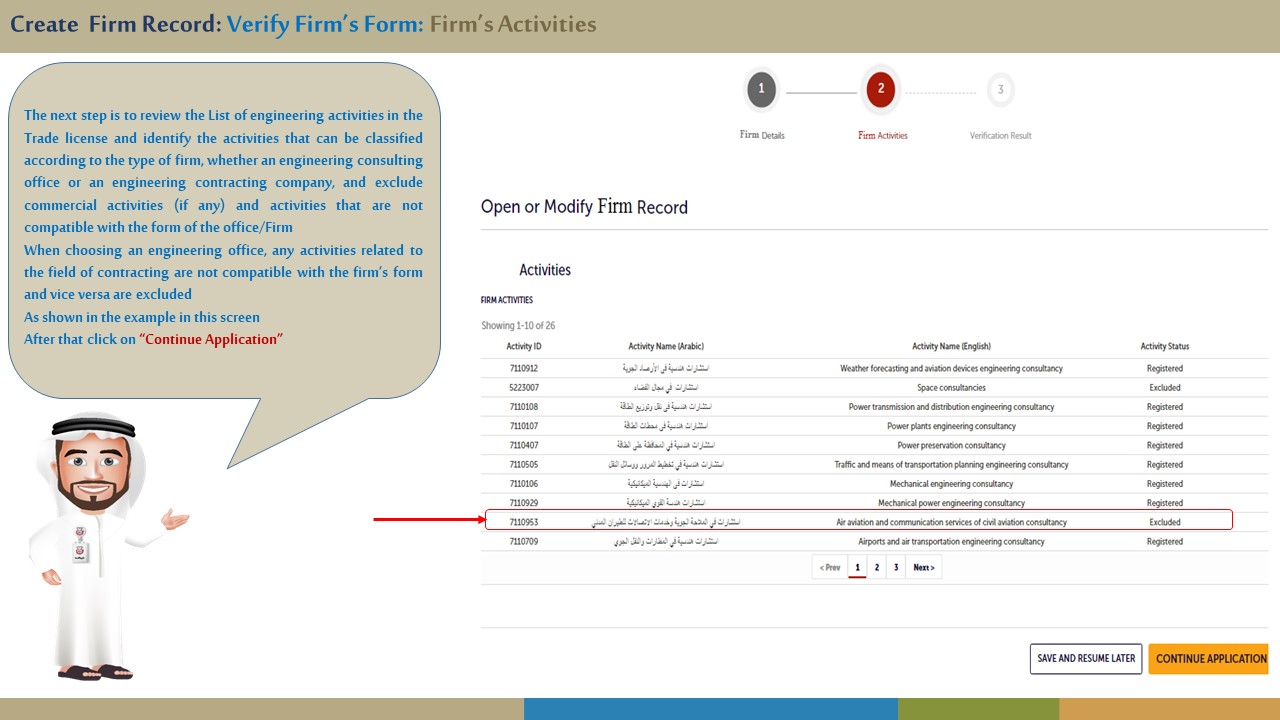This screenshot has width=1280, height=720.
Task: Click step 3 Verification Result circle
Action: click(1000, 90)
